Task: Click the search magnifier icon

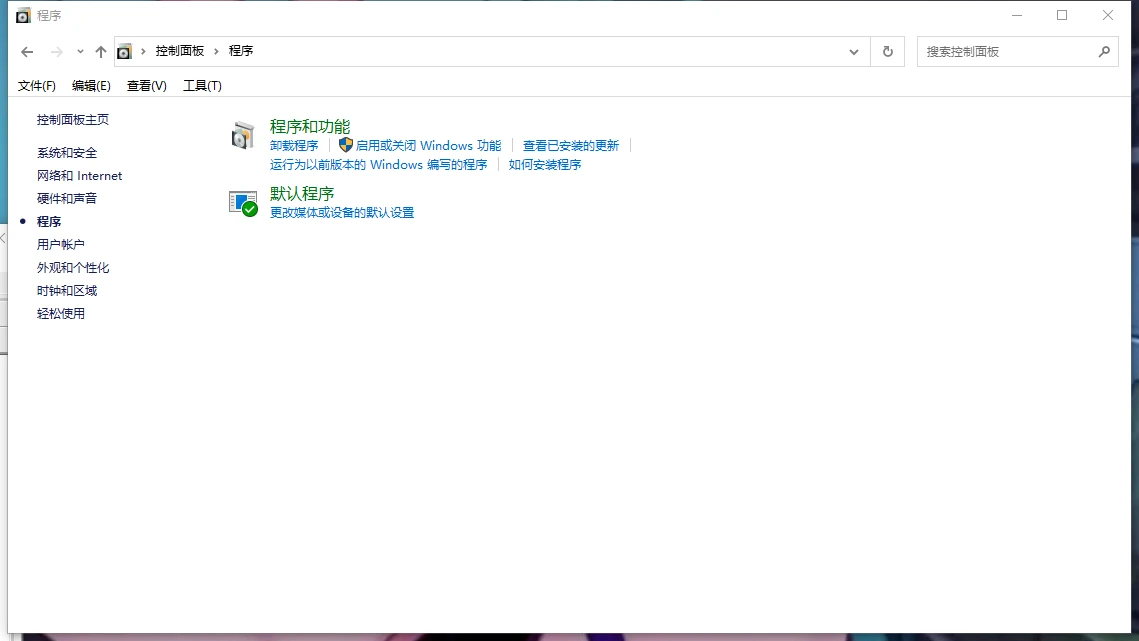Action: click(x=1104, y=52)
